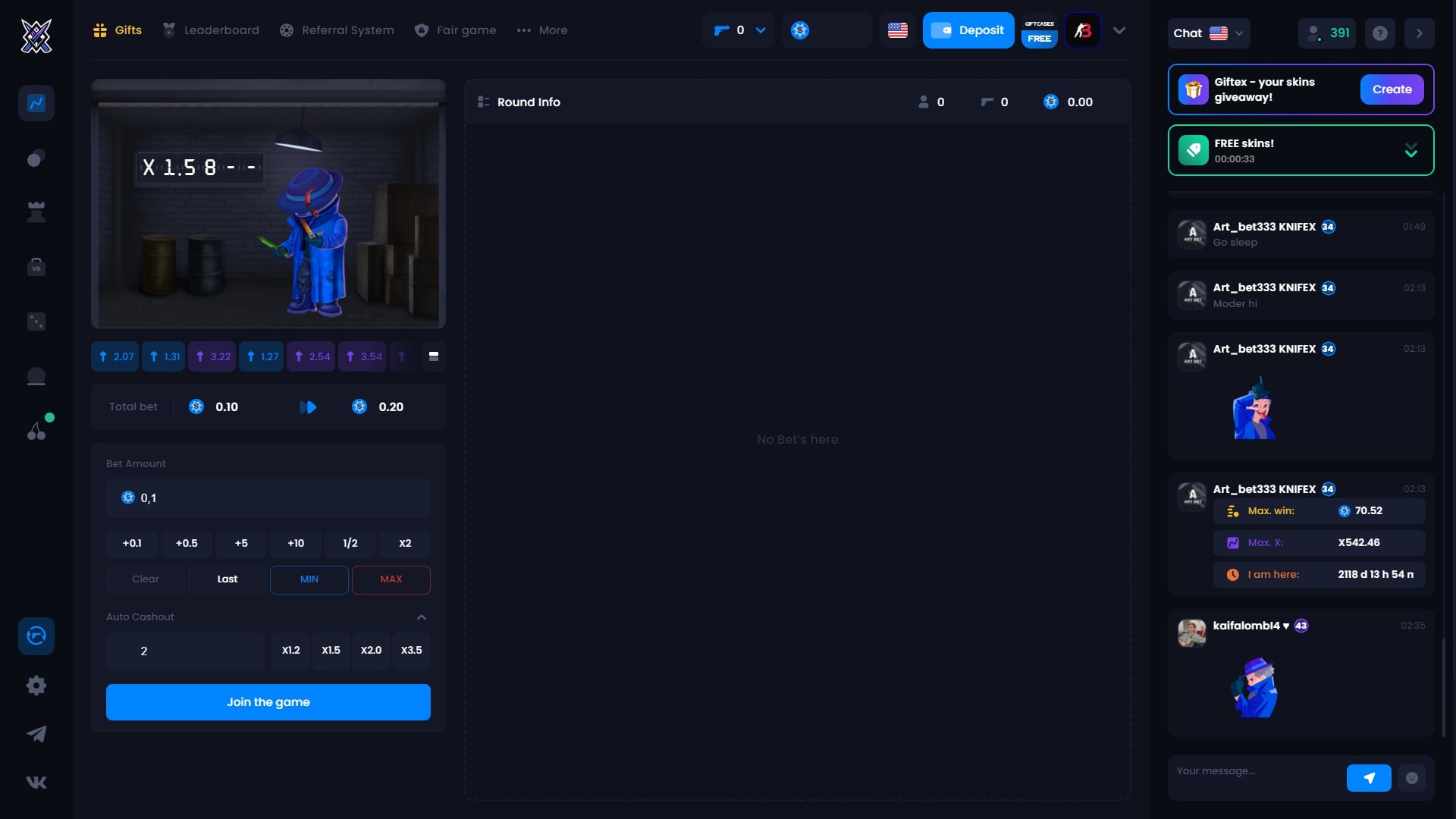Click the statistics graph icon in sidebar
This screenshot has width=1456, height=819.
coord(36,103)
